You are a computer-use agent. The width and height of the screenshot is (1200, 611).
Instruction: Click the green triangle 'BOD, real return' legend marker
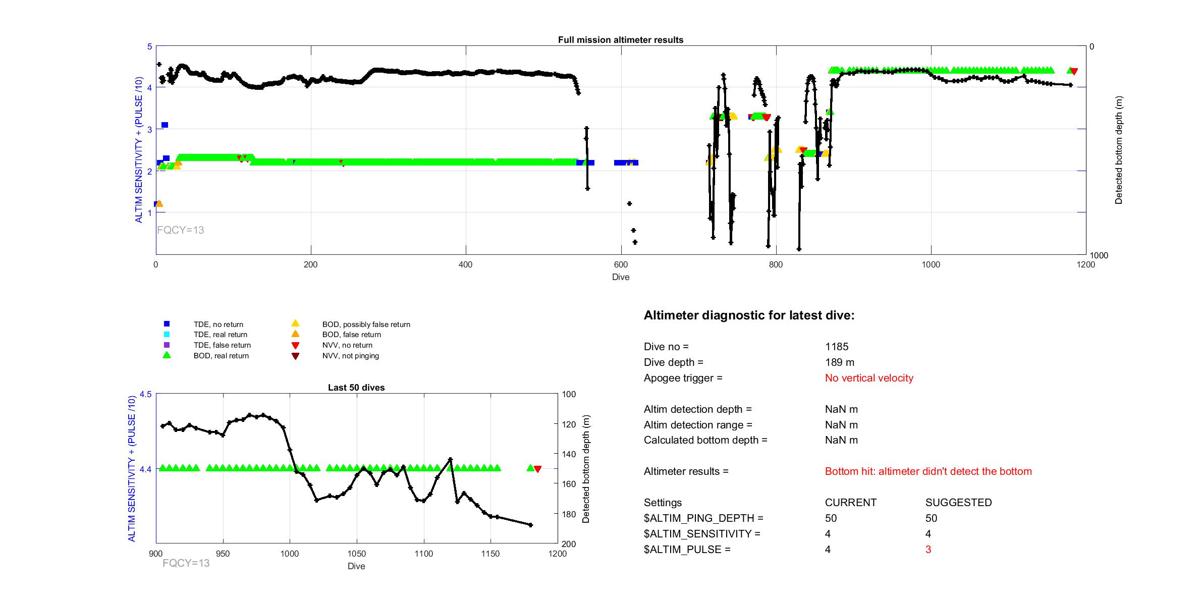[x=166, y=355]
